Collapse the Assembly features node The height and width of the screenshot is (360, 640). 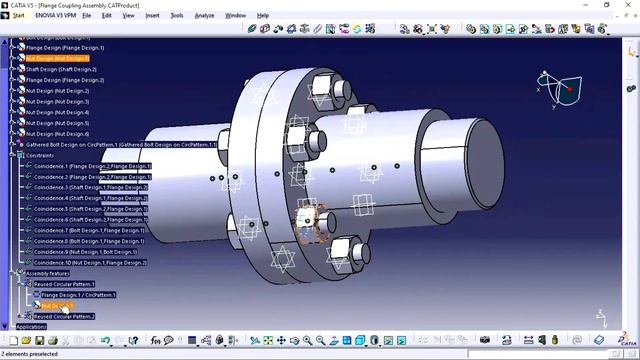(x=12, y=273)
